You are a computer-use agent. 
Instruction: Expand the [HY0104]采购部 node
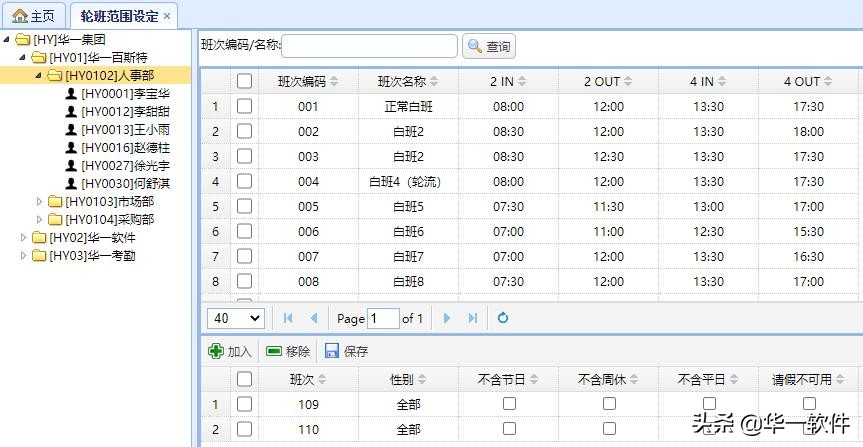39,219
